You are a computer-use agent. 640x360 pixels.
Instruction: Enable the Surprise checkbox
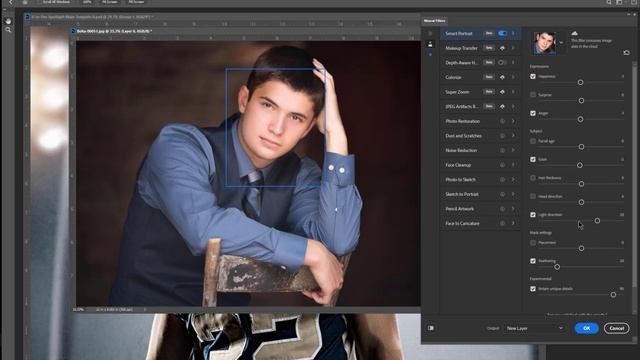(533, 95)
